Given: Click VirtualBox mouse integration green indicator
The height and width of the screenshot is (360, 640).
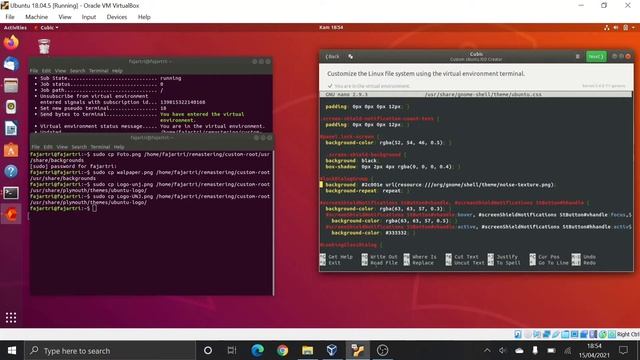Looking at the screenshot, I should 602,334.
